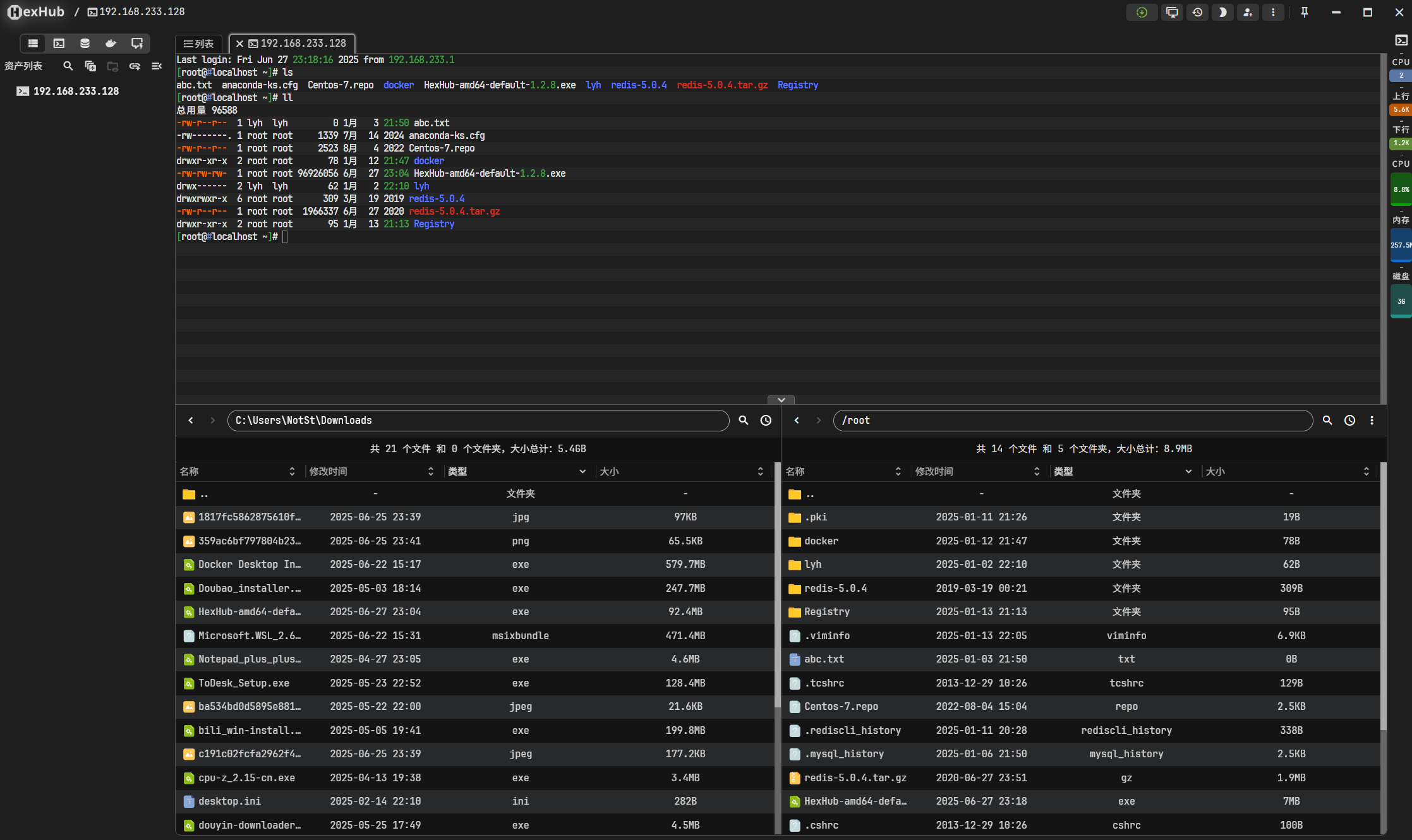Switch to the terminal icon in sidebar toolbar
The height and width of the screenshot is (840, 1412).
(x=59, y=43)
